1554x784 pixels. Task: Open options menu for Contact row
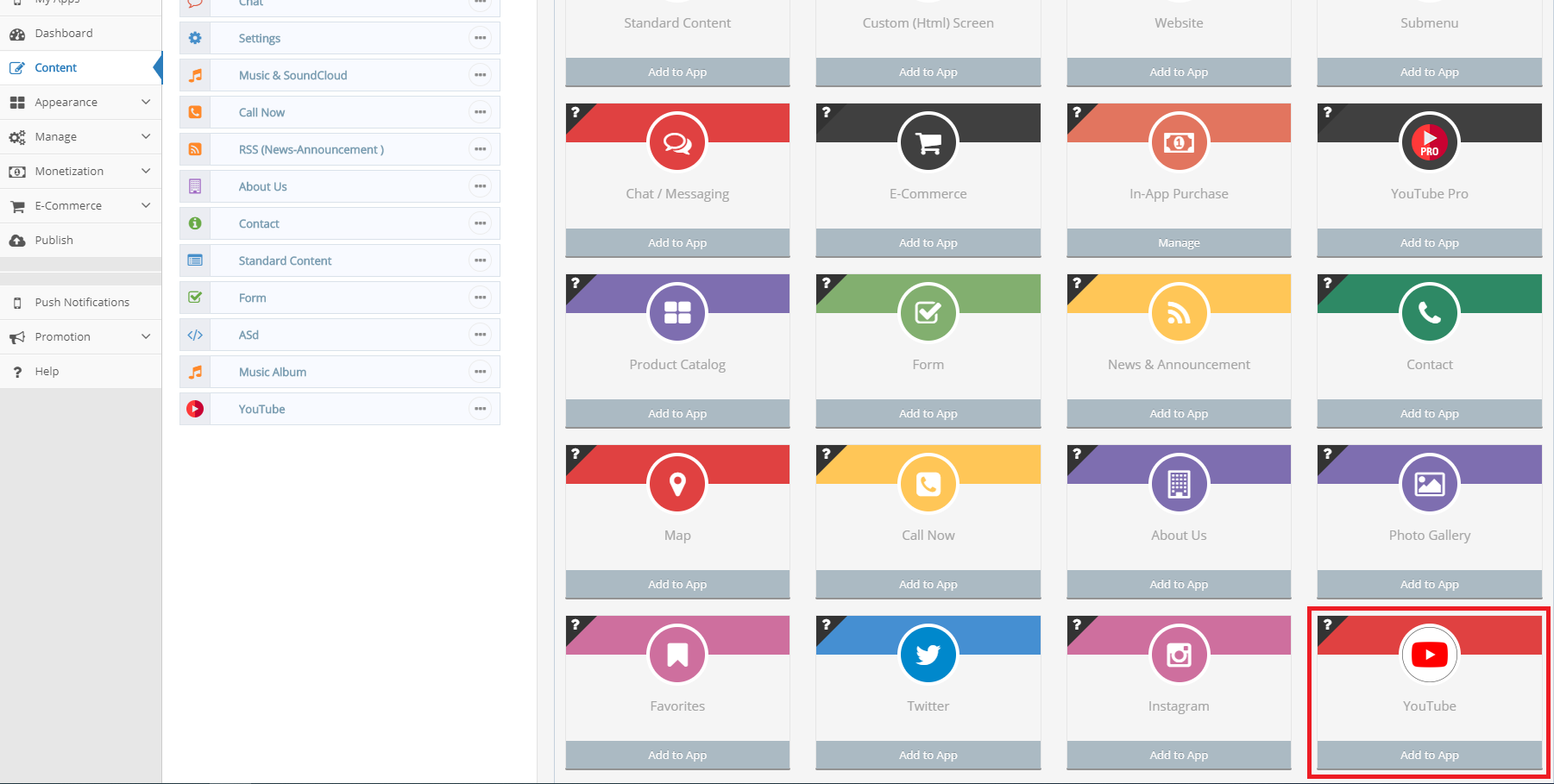(x=481, y=223)
